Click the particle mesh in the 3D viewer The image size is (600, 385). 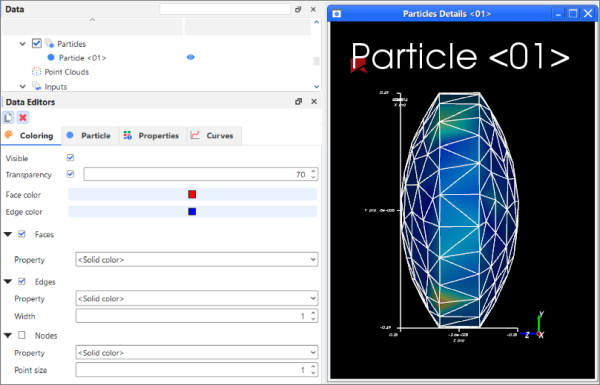coord(459,210)
